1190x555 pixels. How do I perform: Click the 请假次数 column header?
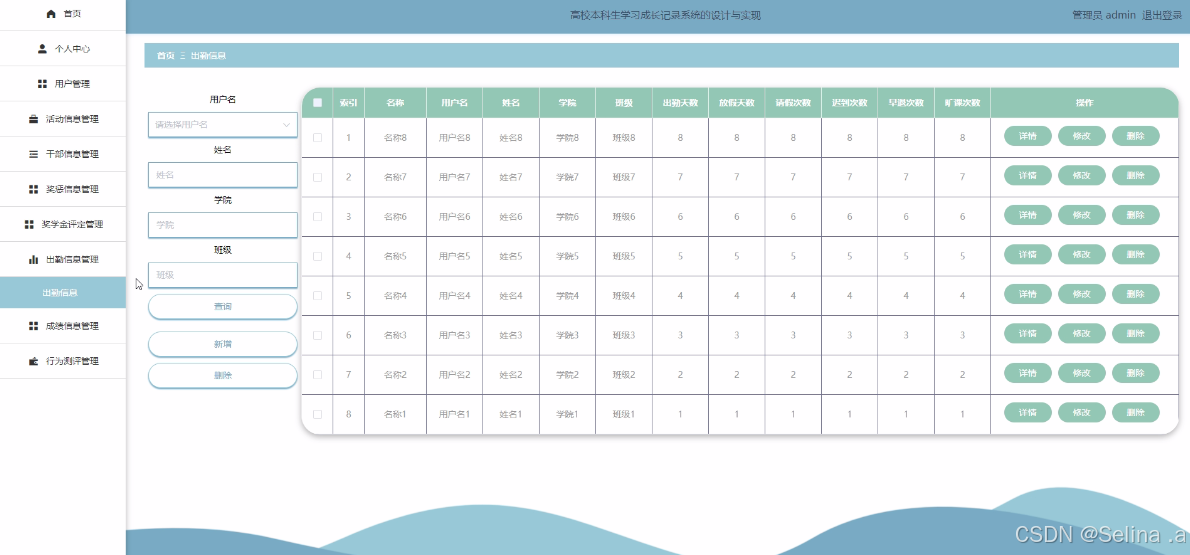click(793, 102)
